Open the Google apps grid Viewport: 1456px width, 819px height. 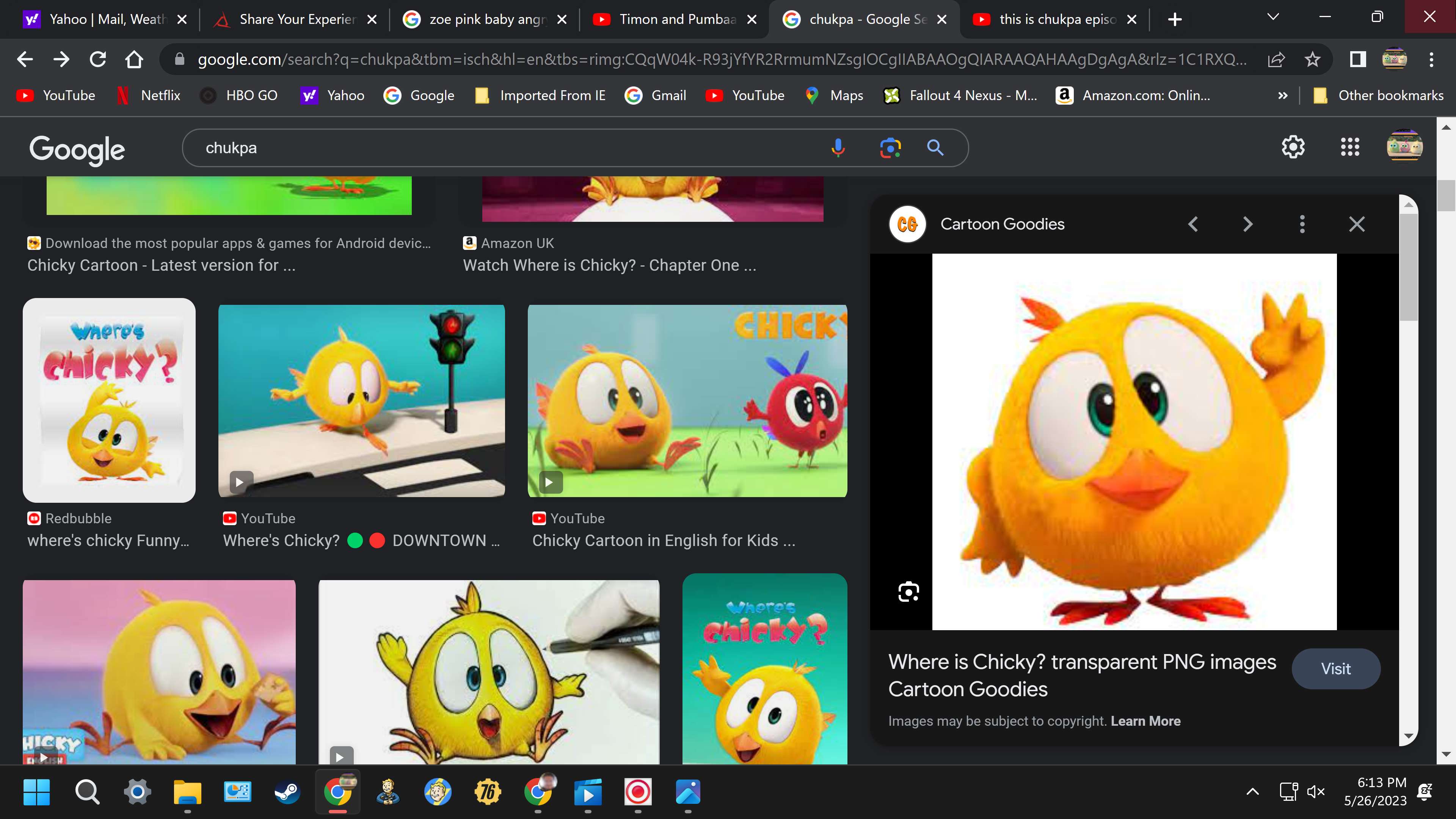click(x=1350, y=147)
